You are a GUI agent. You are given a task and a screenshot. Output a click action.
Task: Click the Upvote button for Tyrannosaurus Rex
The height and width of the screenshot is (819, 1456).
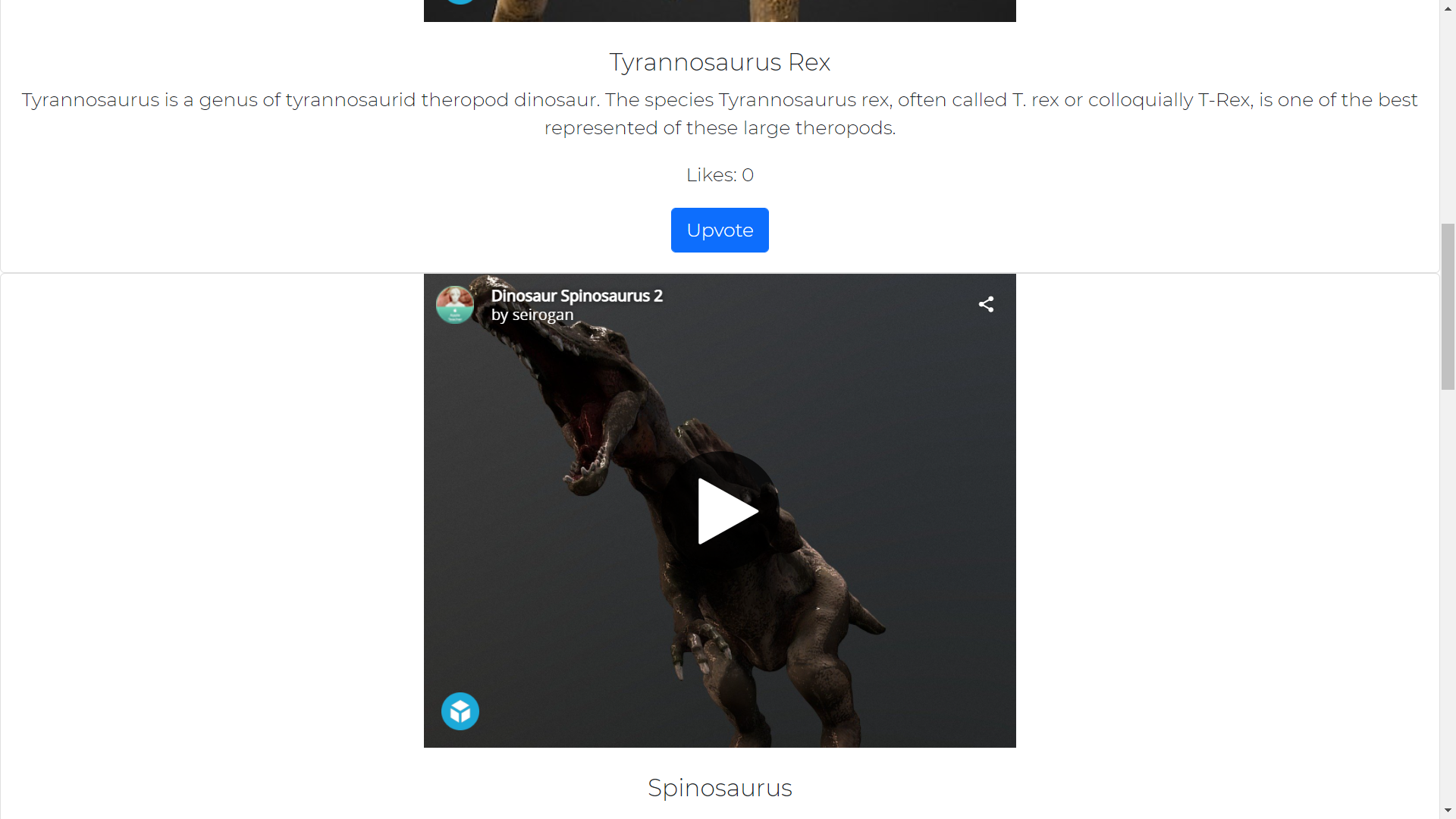click(719, 230)
